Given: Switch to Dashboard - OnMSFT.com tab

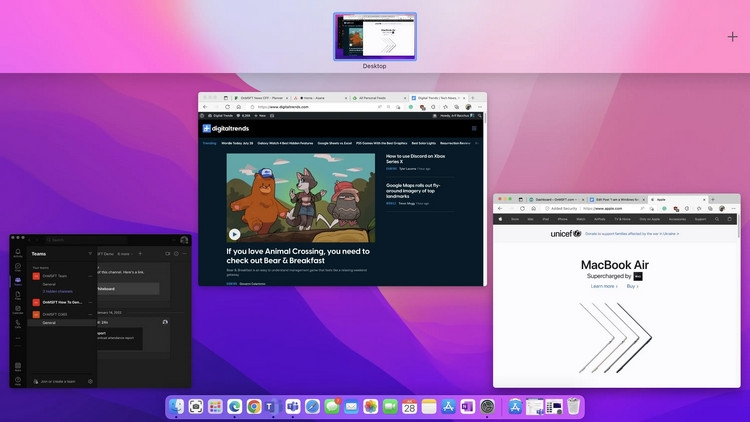Looking at the screenshot, I should tap(556, 200).
